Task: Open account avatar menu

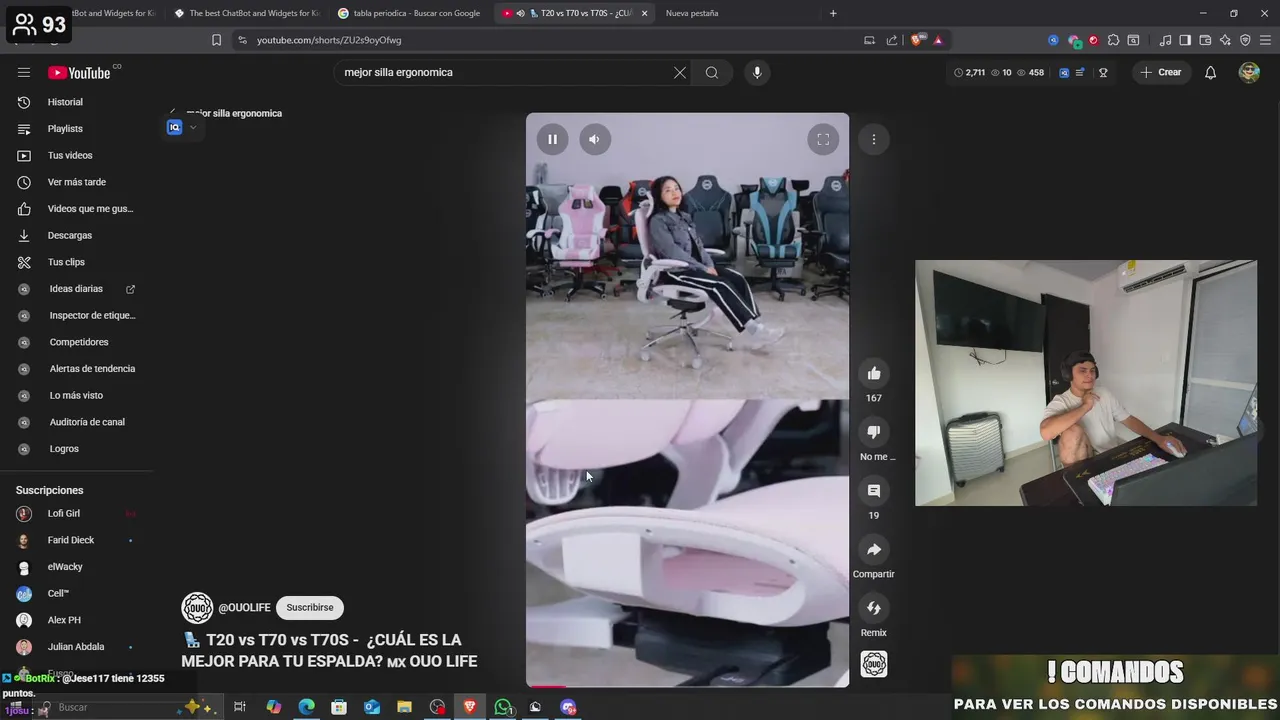Action: tap(1249, 72)
